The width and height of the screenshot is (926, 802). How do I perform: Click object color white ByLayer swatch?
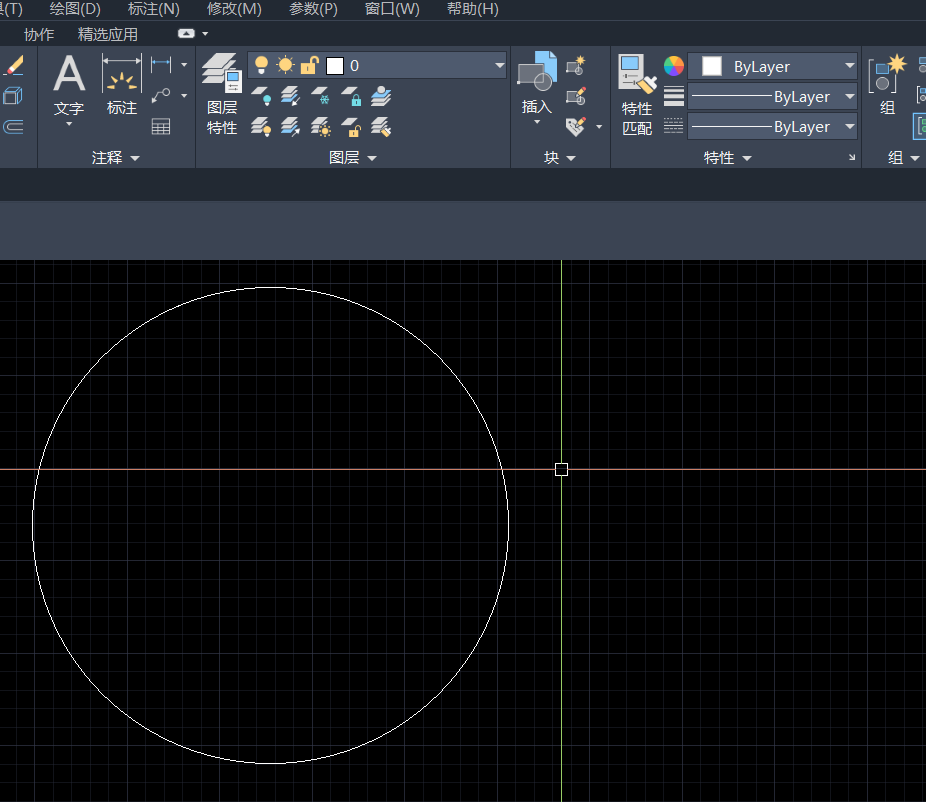click(712, 66)
